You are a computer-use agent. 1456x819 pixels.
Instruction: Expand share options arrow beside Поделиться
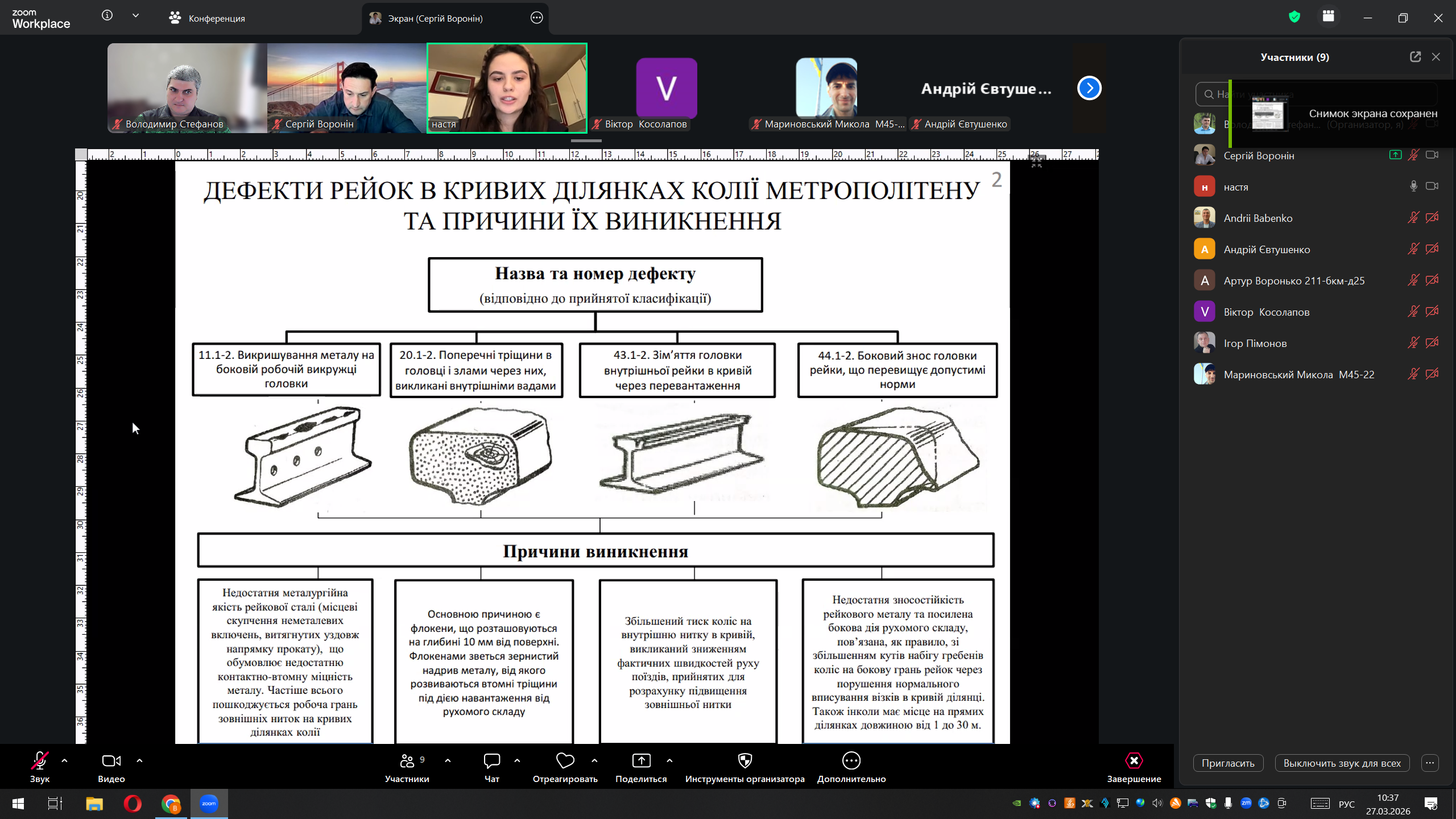tap(669, 760)
